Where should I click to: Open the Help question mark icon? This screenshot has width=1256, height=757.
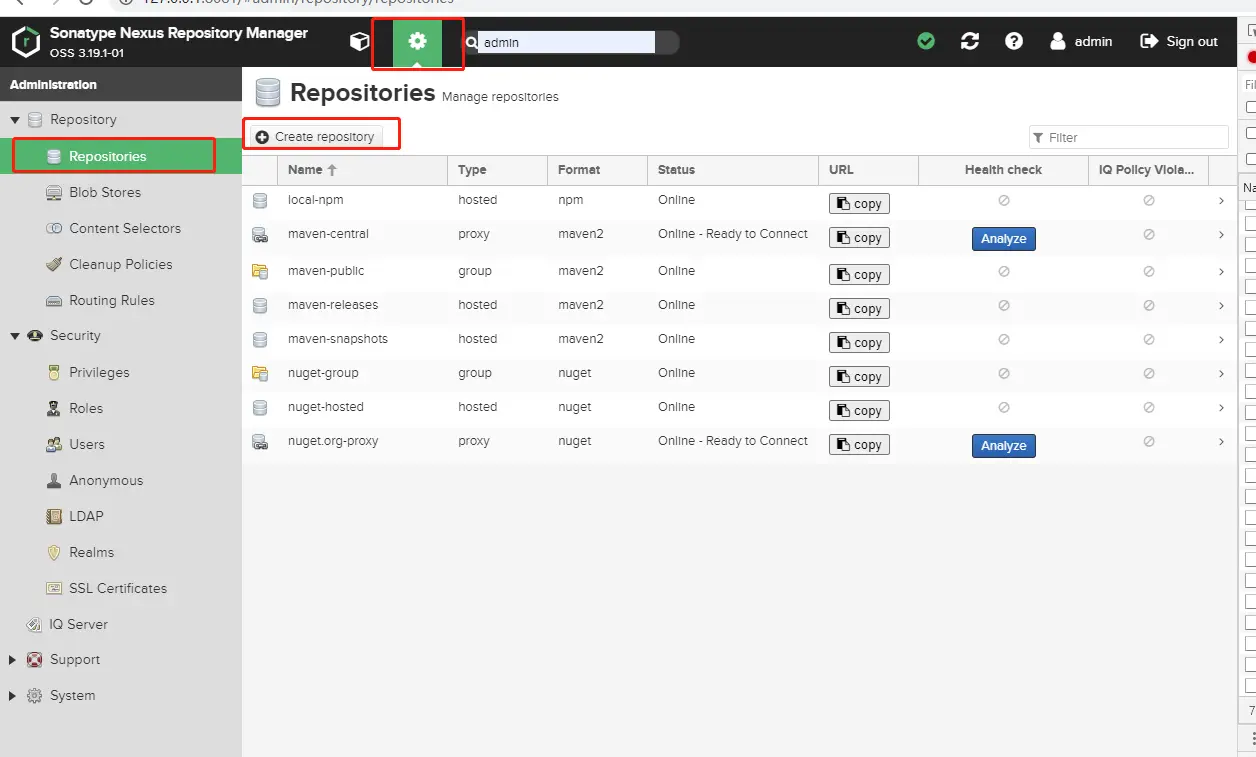click(1014, 41)
